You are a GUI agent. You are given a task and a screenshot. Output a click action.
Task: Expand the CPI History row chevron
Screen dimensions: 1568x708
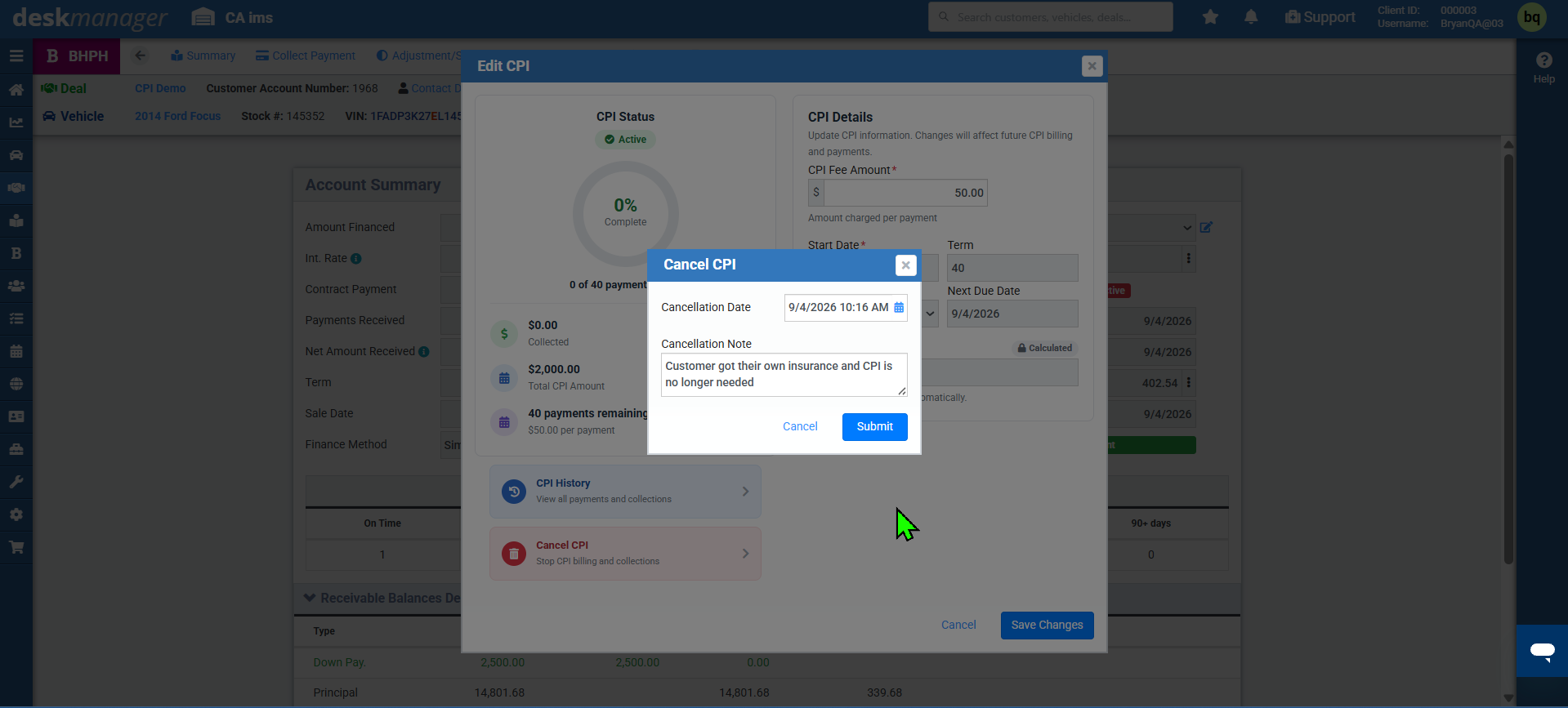pos(745,492)
